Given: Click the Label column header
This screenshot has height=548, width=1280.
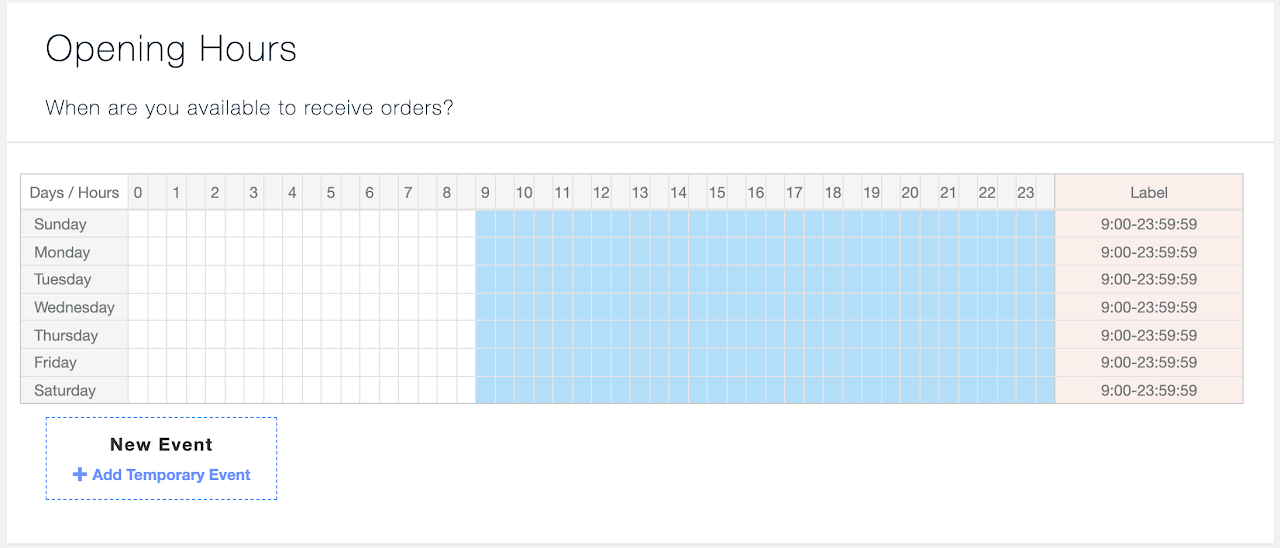Looking at the screenshot, I should pyautogui.click(x=1149, y=192).
